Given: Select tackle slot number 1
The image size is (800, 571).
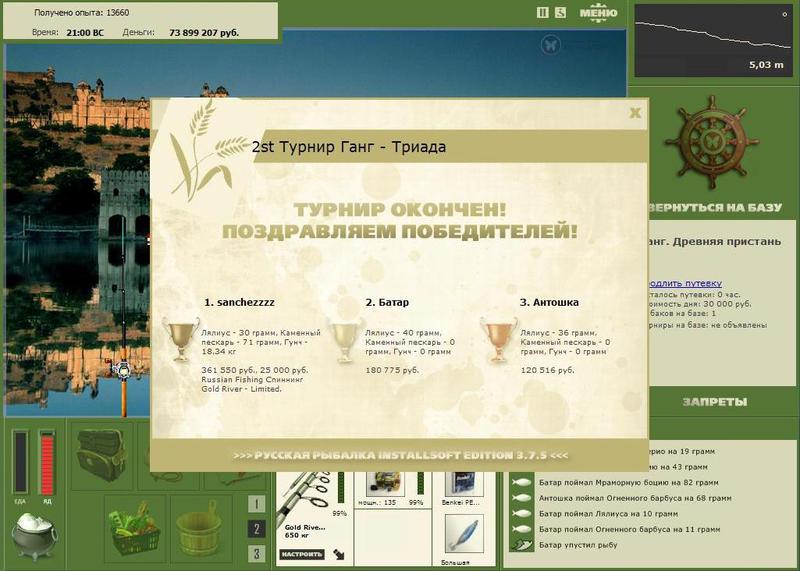Looking at the screenshot, I should click(256, 504).
